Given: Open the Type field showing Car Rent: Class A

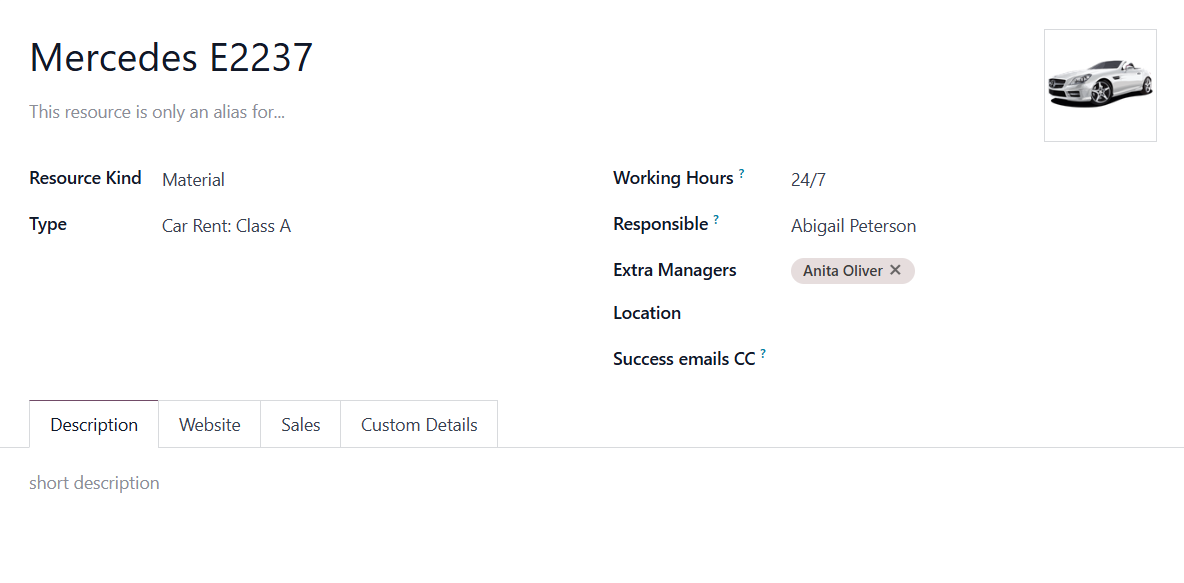Looking at the screenshot, I should pyautogui.click(x=368, y=226).
